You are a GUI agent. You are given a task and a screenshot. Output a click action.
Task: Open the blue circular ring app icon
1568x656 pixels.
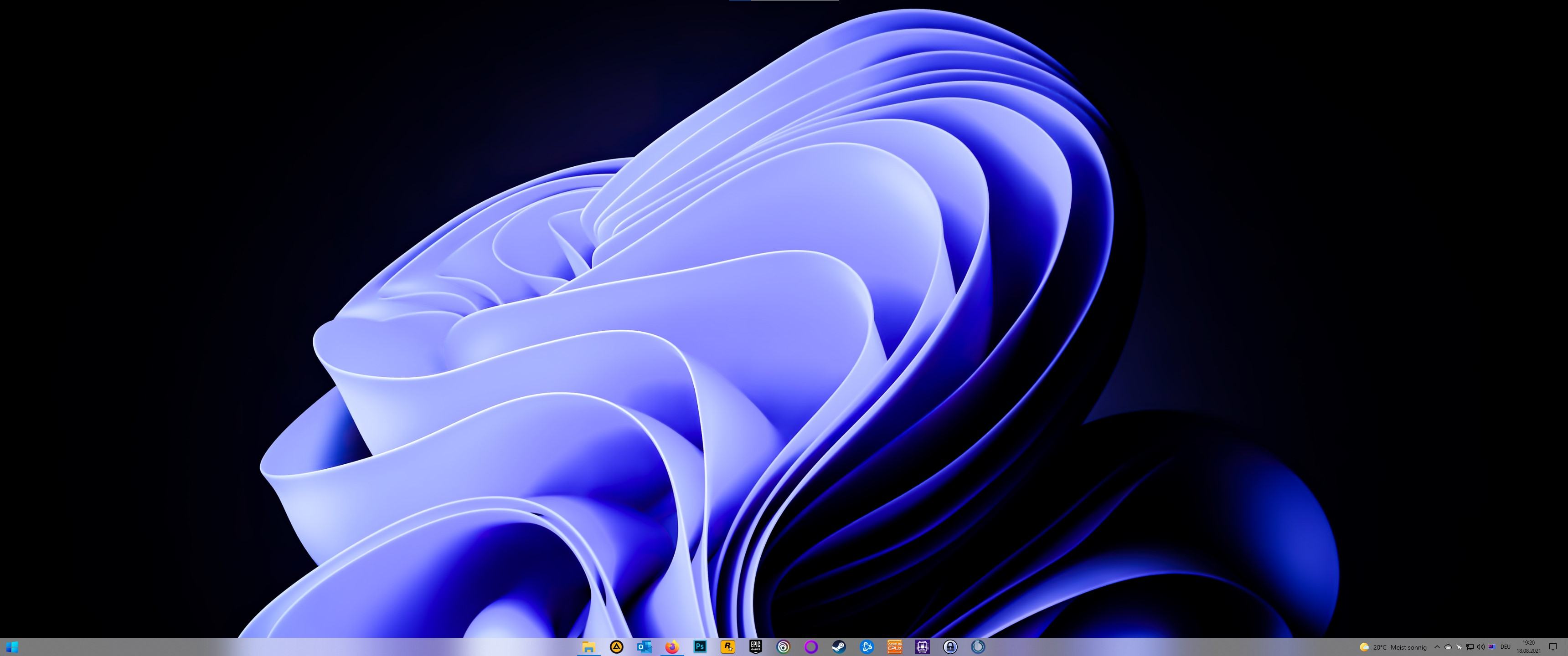[978, 647]
